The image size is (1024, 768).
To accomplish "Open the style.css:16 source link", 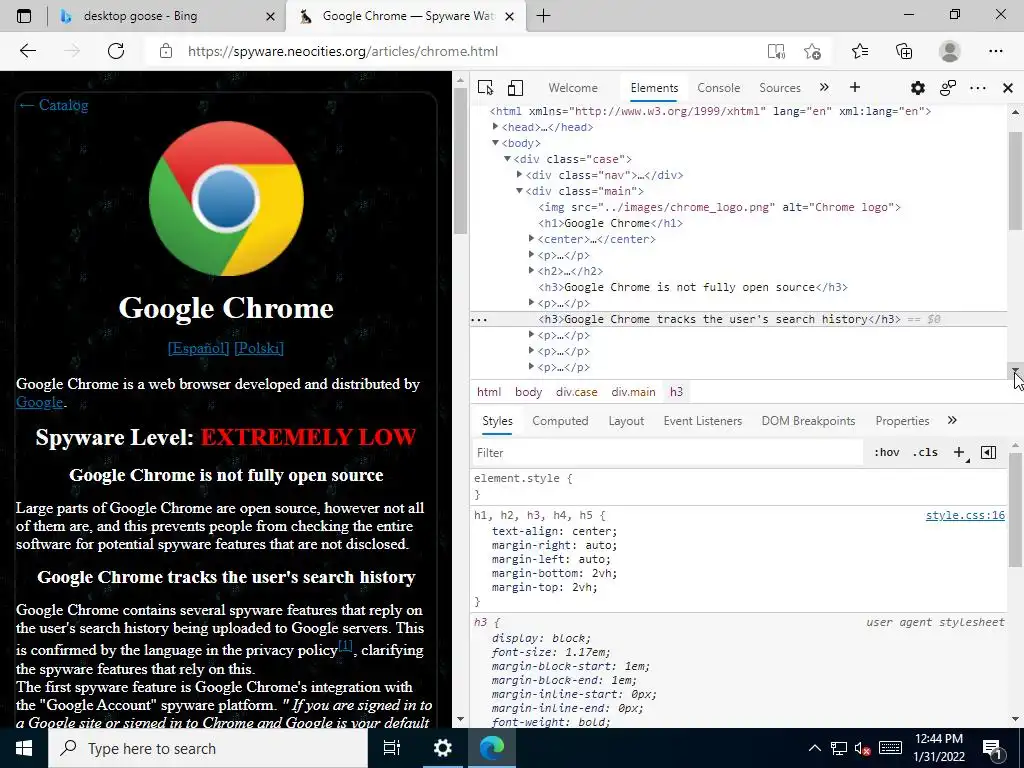I will [965, 515].
